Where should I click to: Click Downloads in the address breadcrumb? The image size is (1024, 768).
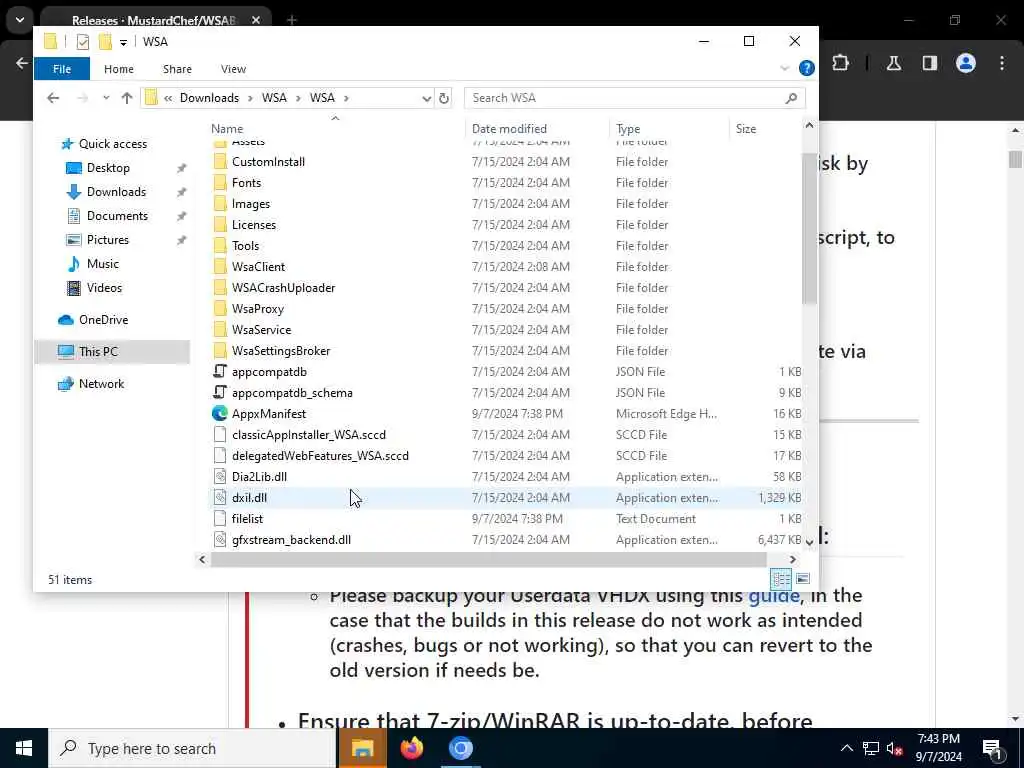pyautogui.click(x=209, y=97)
